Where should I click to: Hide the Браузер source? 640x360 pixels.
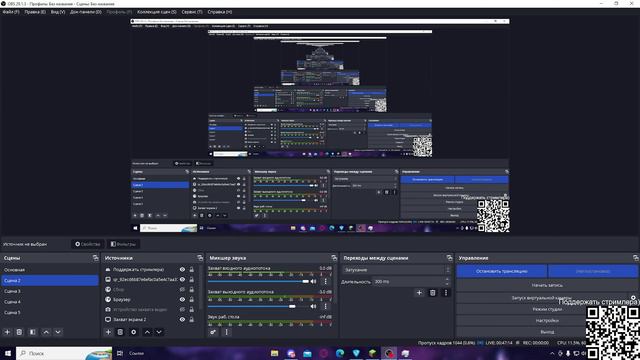[182, 300]
